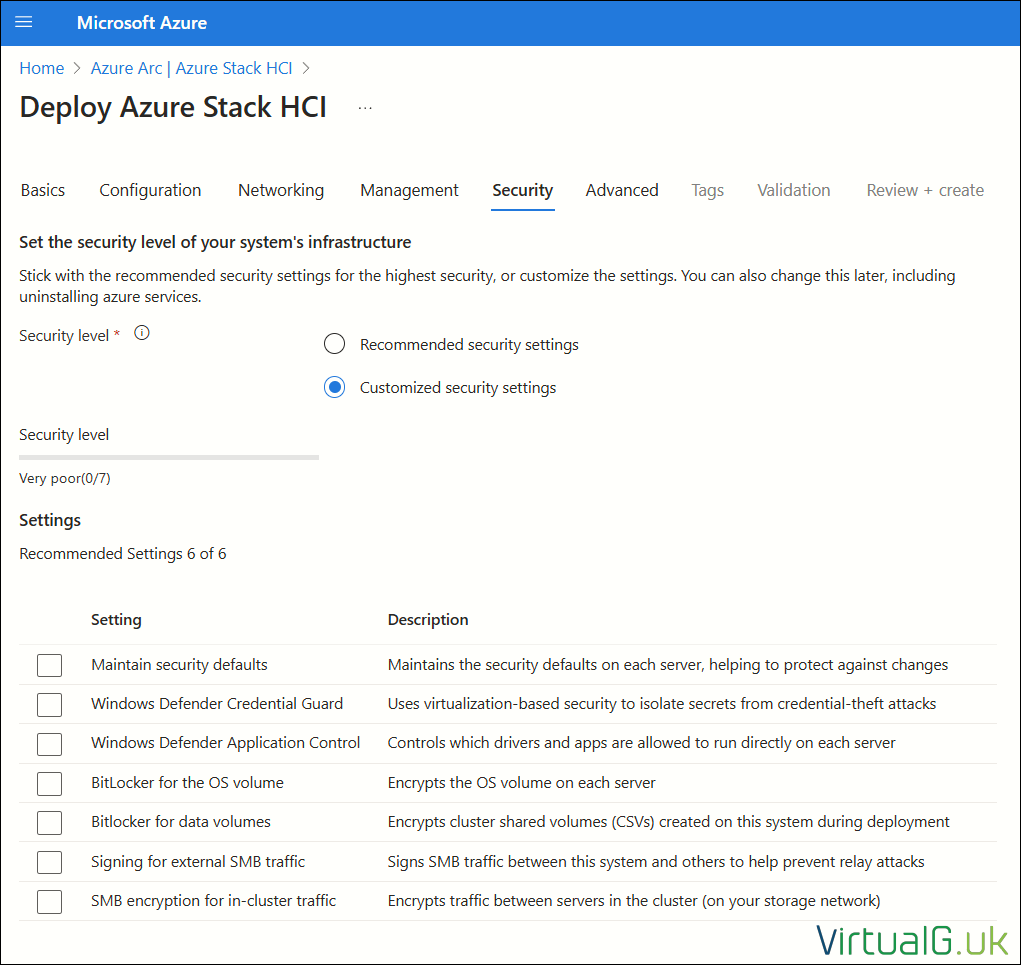This screenshot has width=1021, height=965.
Task: Check Maintain security defaults checkbox
Action: [x=49, y=665]
